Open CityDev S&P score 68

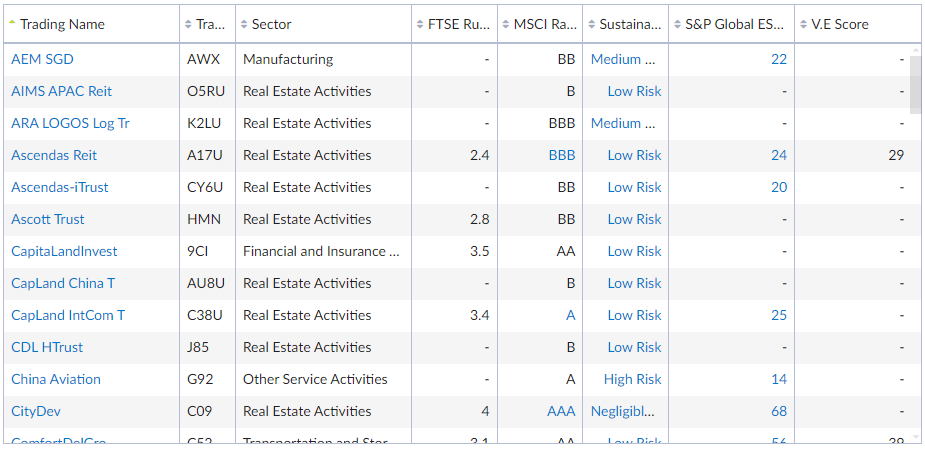pos(779,411)
